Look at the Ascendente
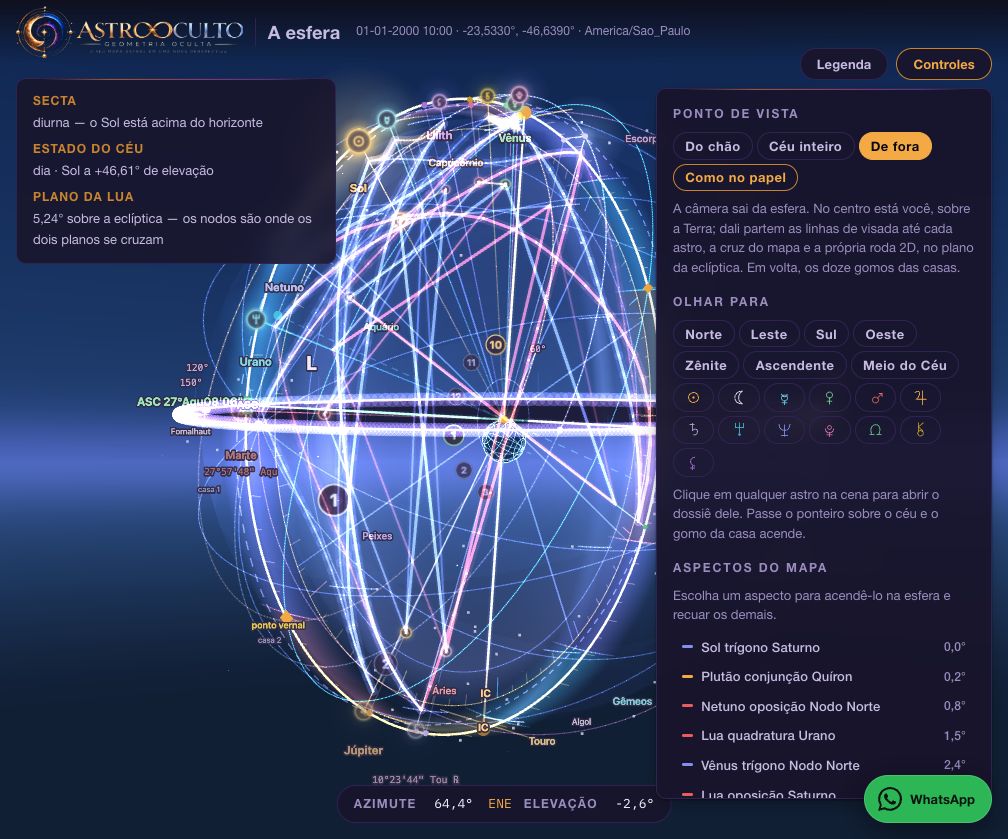The height and width of the screenshot is (839, 1008). 795,365
